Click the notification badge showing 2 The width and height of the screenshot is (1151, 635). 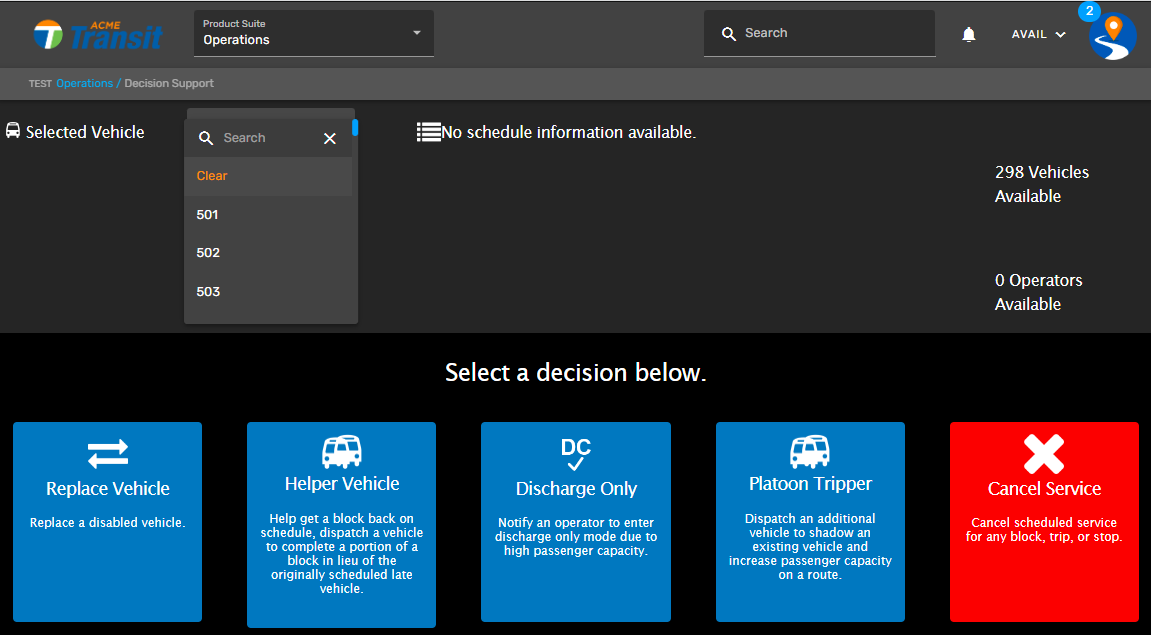click(x=1089, y=11)
